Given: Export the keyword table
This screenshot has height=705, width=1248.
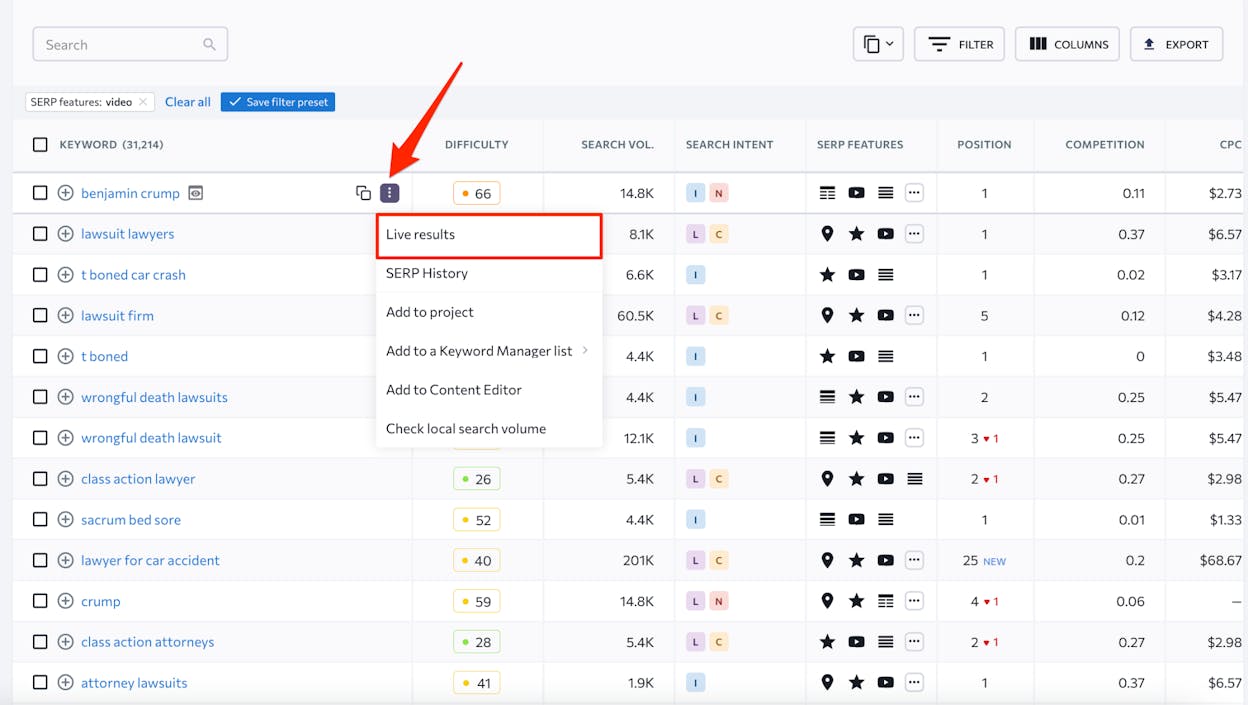Looking at the screenshot, I should [1176, 44].
